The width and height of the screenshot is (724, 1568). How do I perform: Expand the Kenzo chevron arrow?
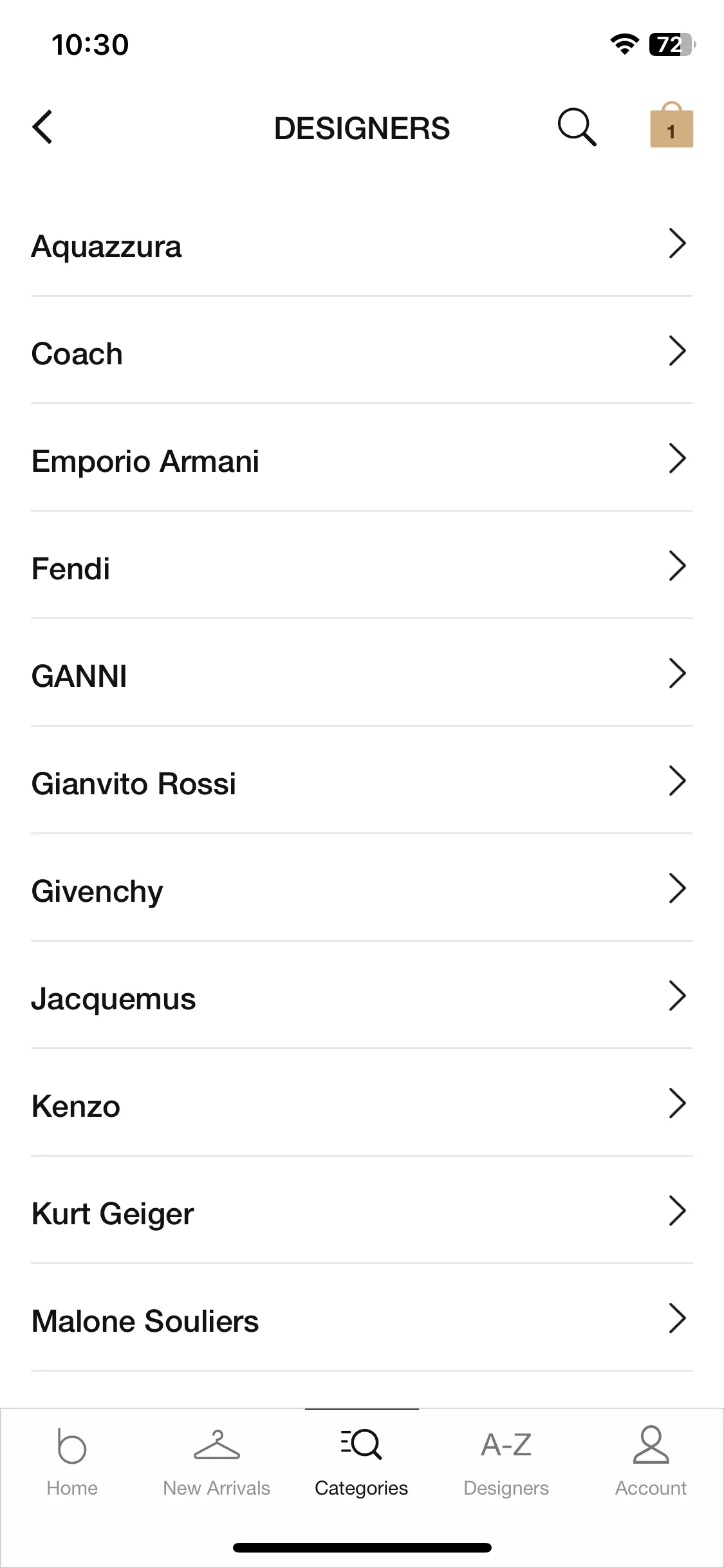[x=677, y=1103]
